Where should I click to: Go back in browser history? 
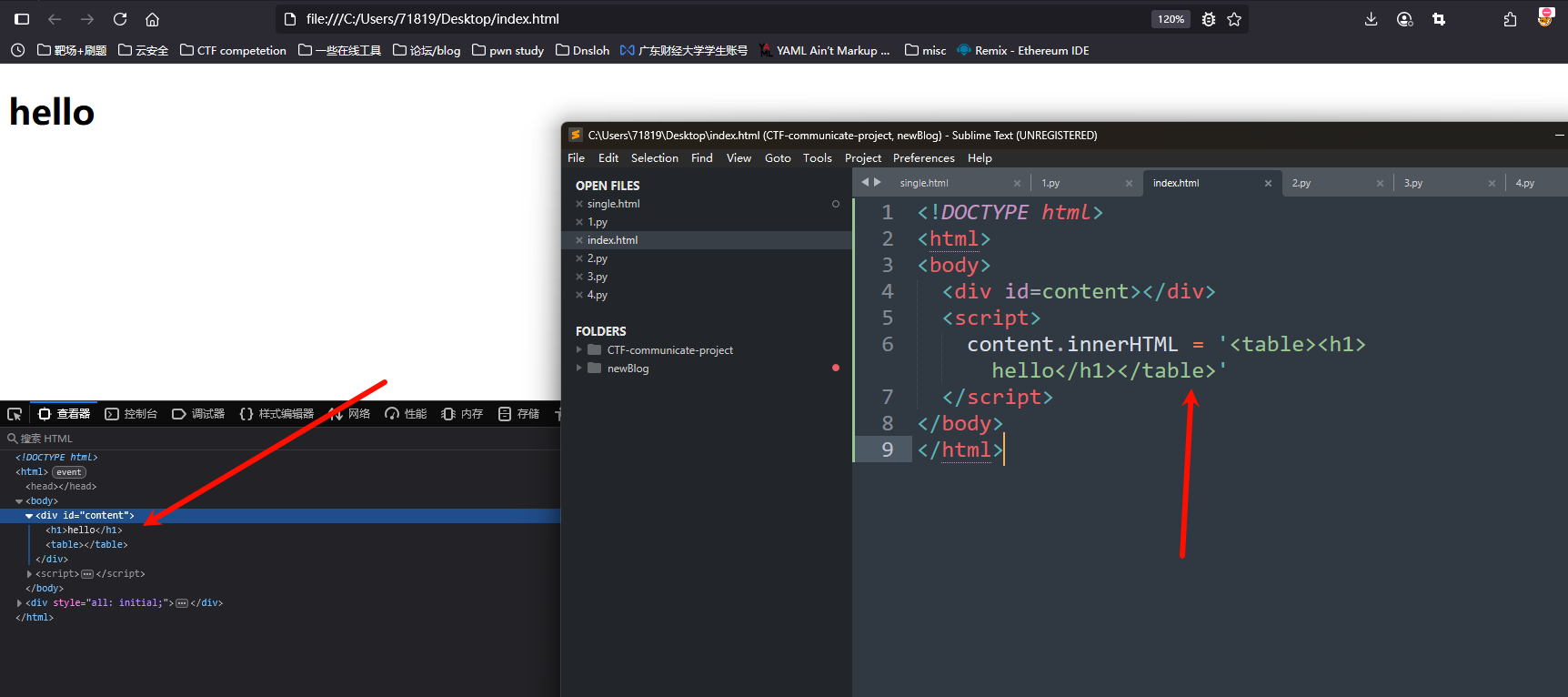click(x=55, y=19)
